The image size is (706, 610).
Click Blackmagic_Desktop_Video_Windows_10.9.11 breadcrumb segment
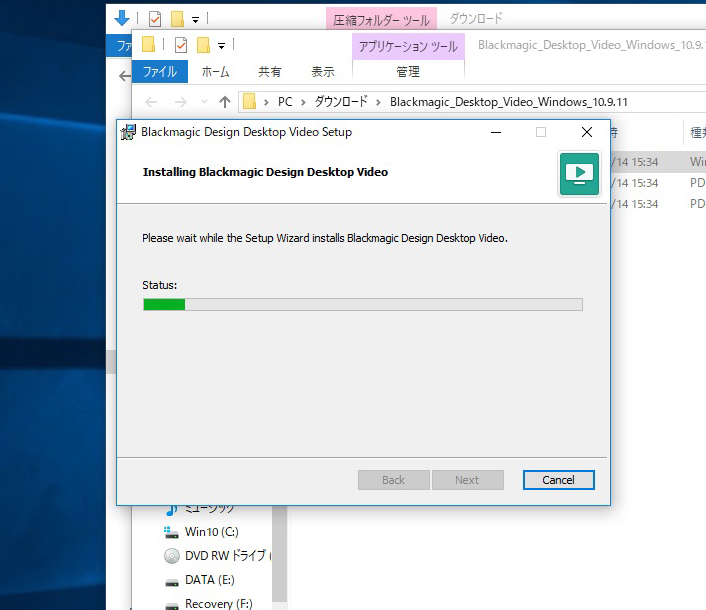(509, 102)
